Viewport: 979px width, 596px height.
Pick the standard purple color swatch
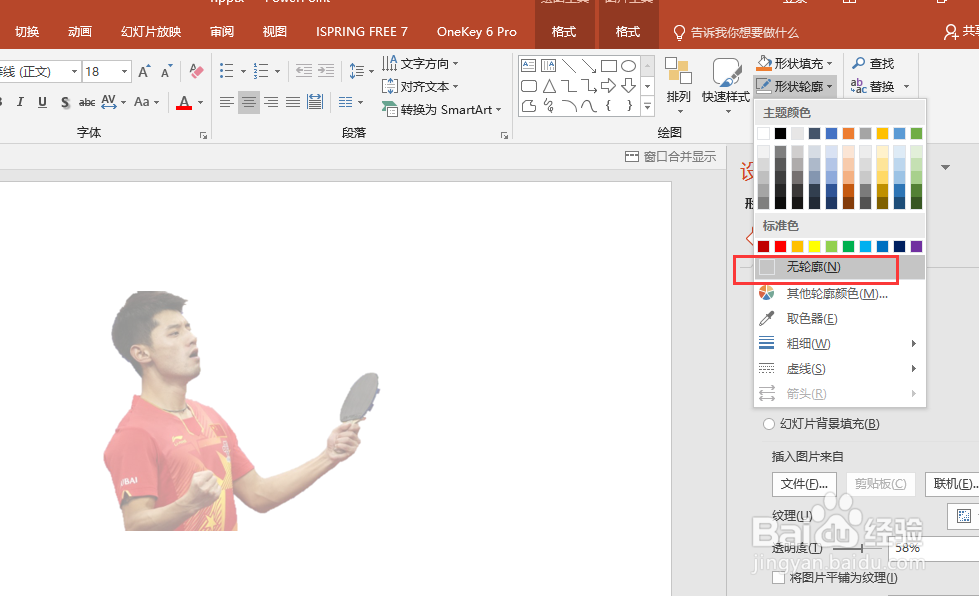916,246
